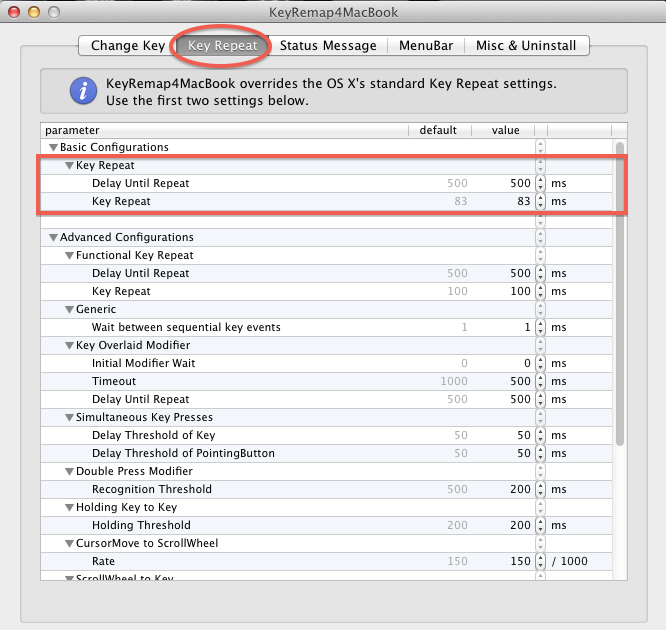
Task: Click the parameter list vertical scrollbar
Action: coord(620,293)
